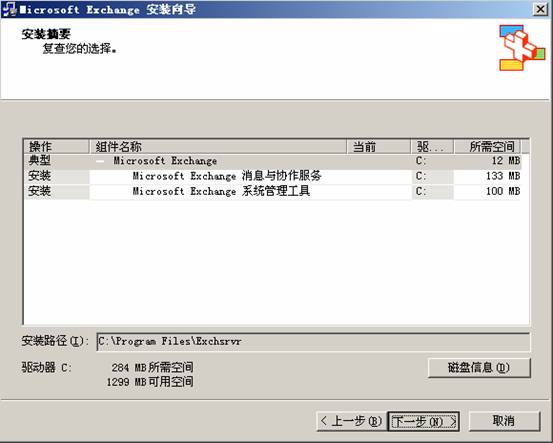Click the Exchange logo graphic in header

[522, 48]
